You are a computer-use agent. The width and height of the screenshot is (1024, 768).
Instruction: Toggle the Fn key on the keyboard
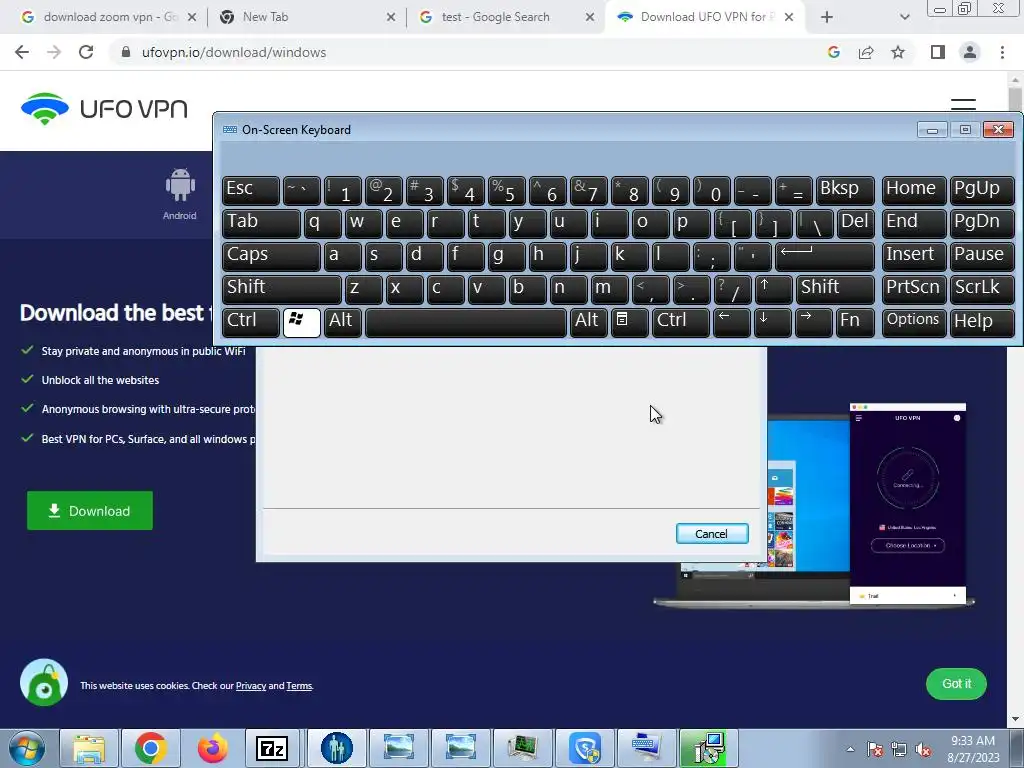(x=855, y=323)
